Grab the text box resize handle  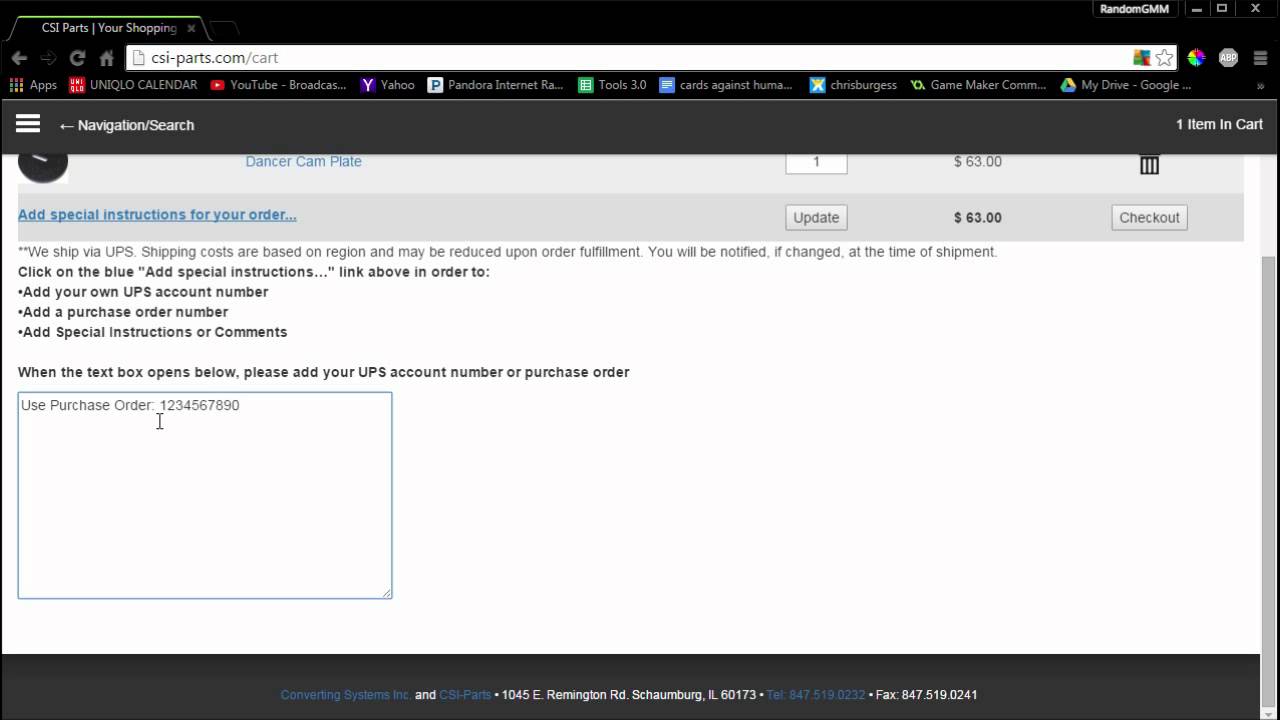[x=386, y=592]
